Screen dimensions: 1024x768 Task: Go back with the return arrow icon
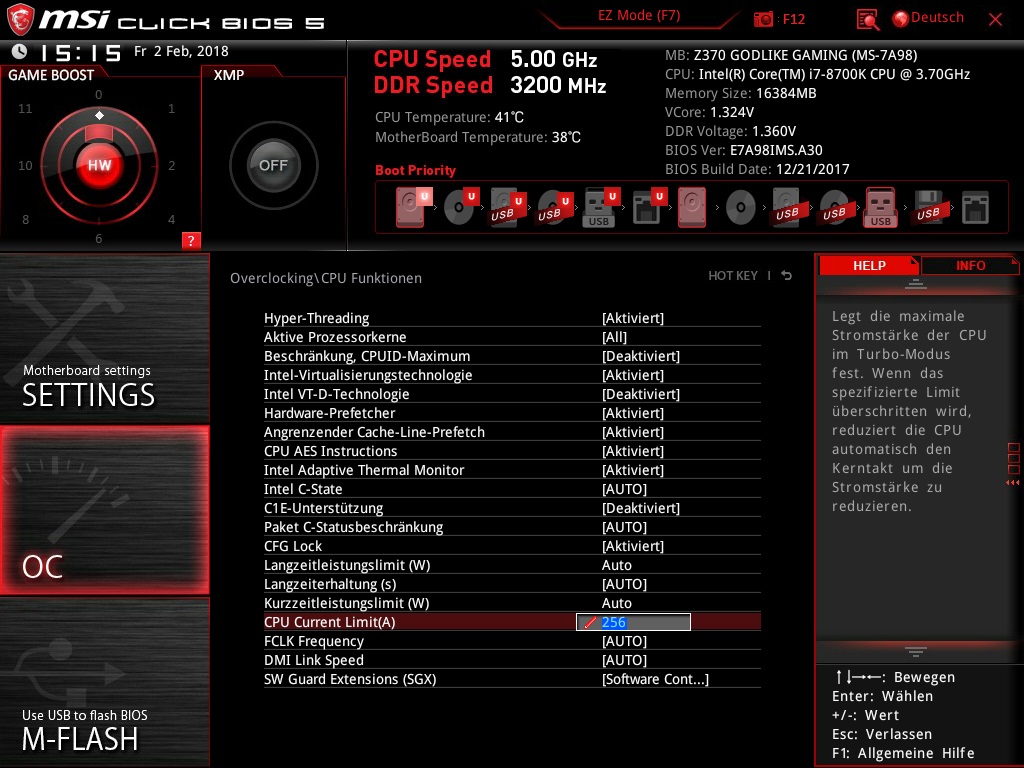click(786, 276)
